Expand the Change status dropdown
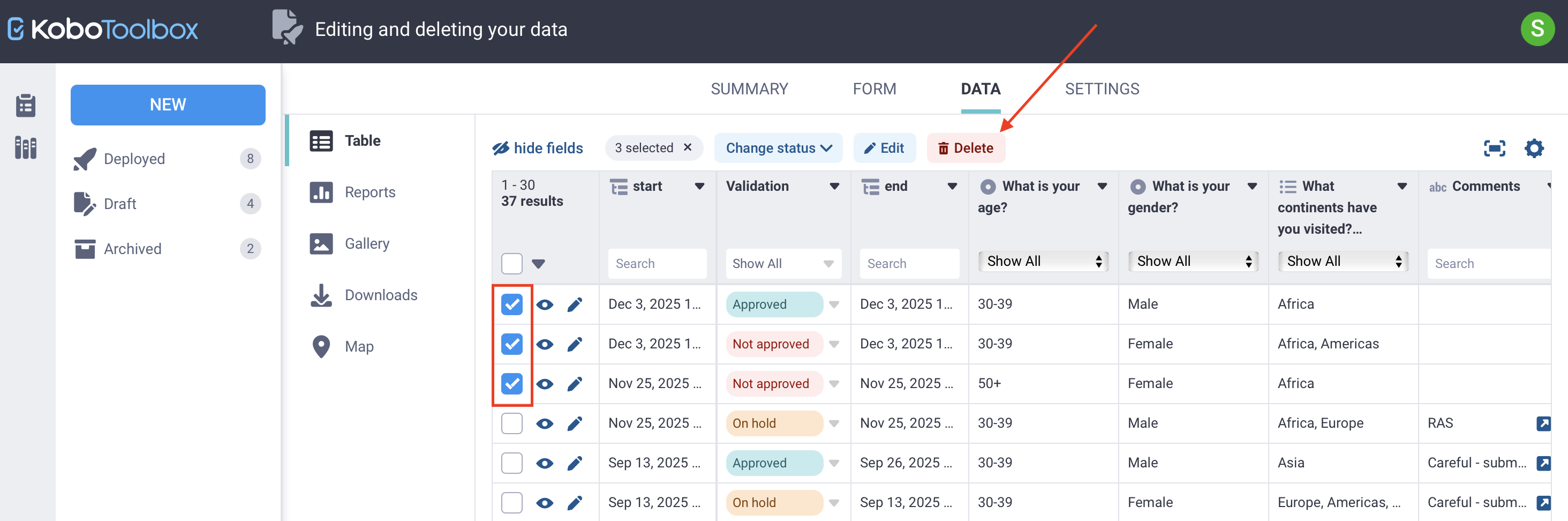 tap(778, 148)
